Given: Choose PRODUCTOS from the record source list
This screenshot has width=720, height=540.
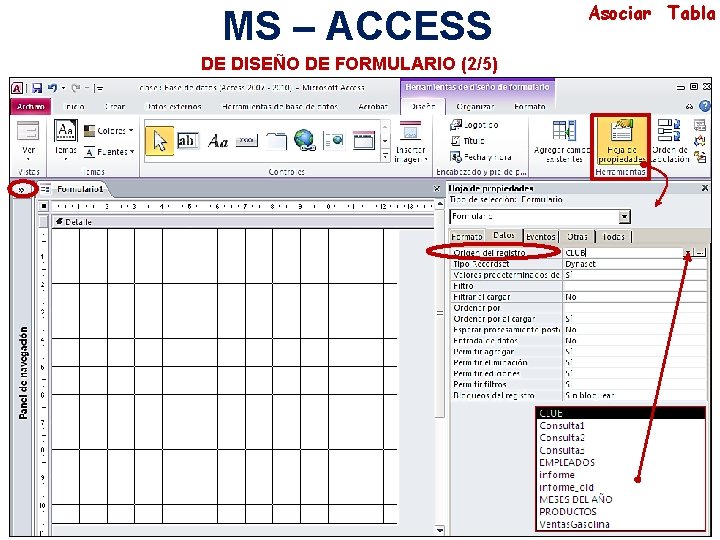Looking at the screenshot, I should [568, 512].
